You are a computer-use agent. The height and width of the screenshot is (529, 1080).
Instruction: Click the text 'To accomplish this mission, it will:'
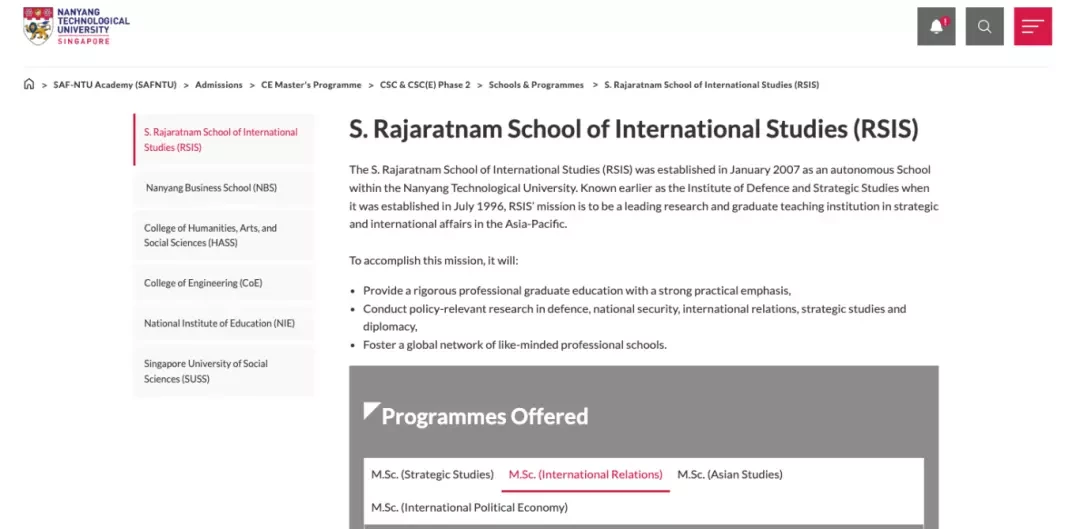tap(433, 260)
